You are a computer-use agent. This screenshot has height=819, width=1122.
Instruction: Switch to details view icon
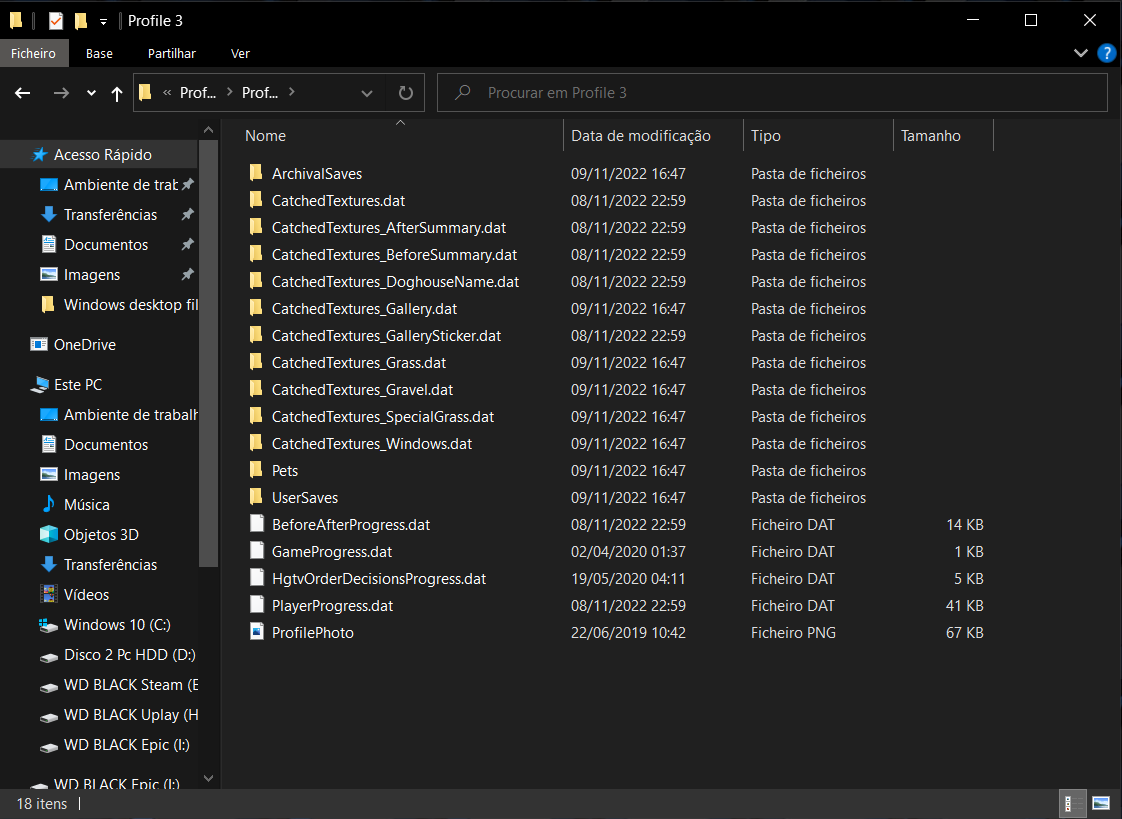[1071, 803]
